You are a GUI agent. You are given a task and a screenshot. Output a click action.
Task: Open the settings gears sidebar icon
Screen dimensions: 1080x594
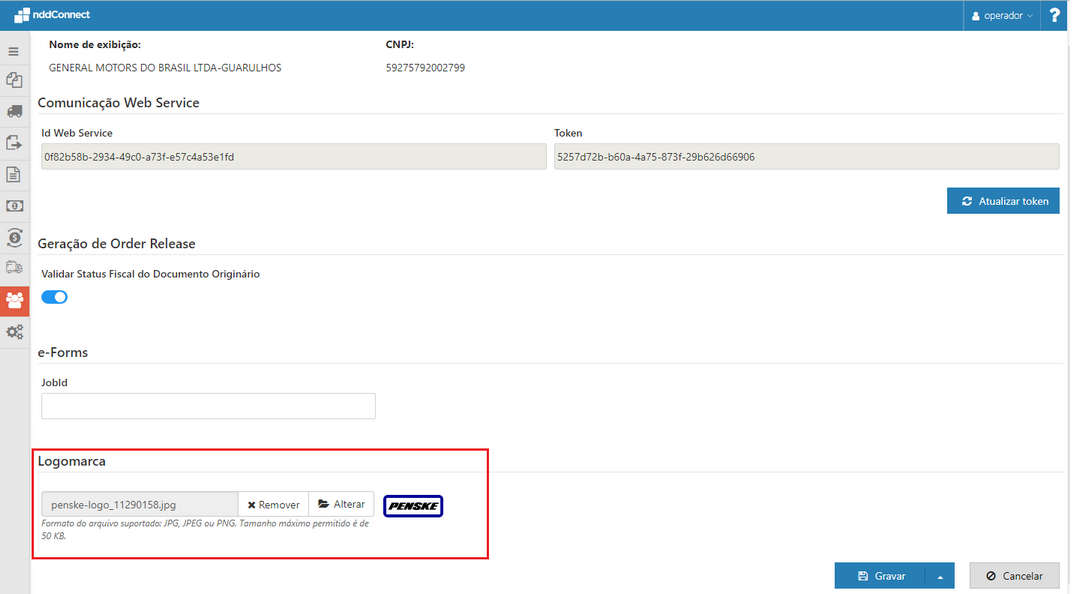tap(14, 331)
